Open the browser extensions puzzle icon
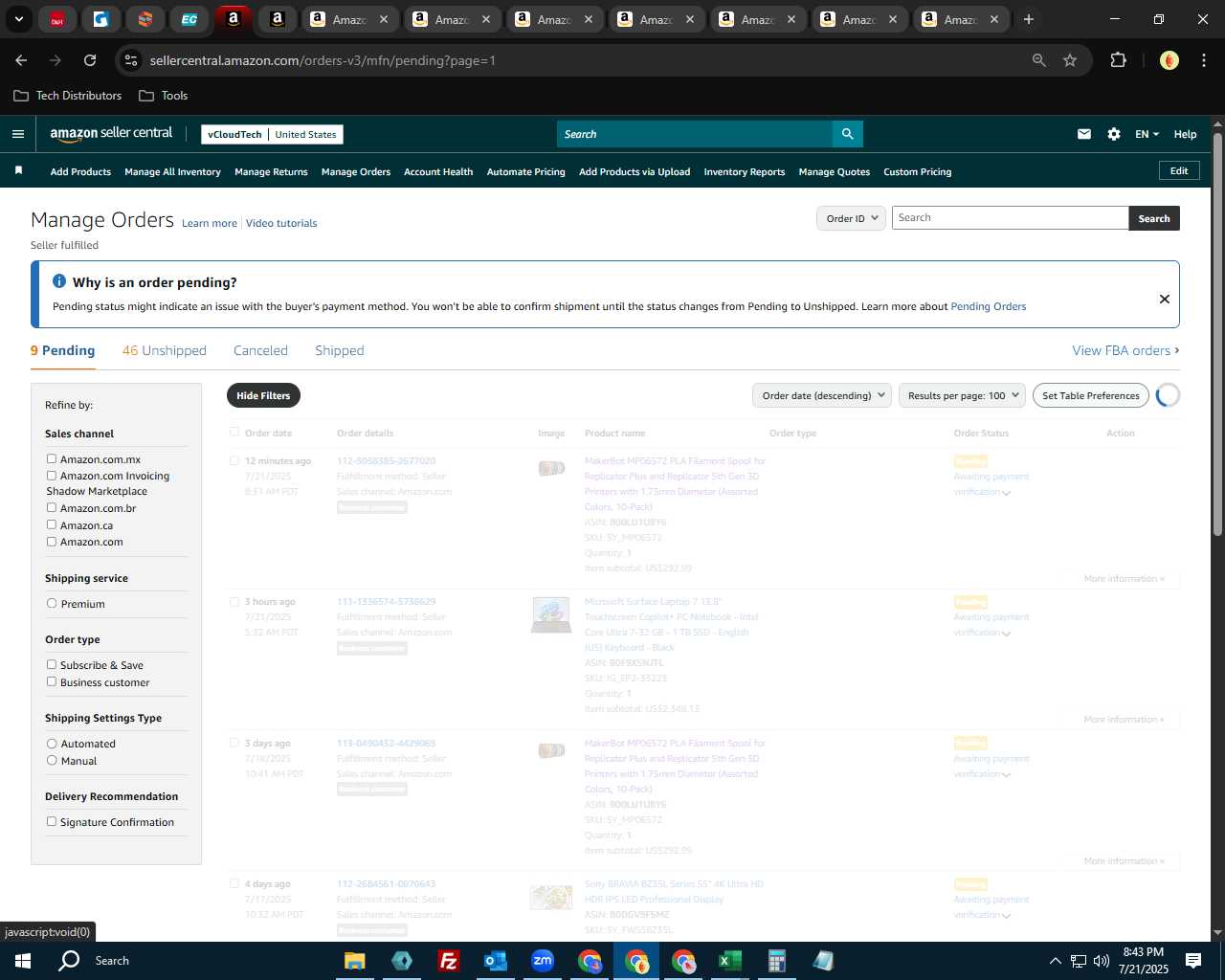This screenshot has height=980, width=1225. [1118, 60]
